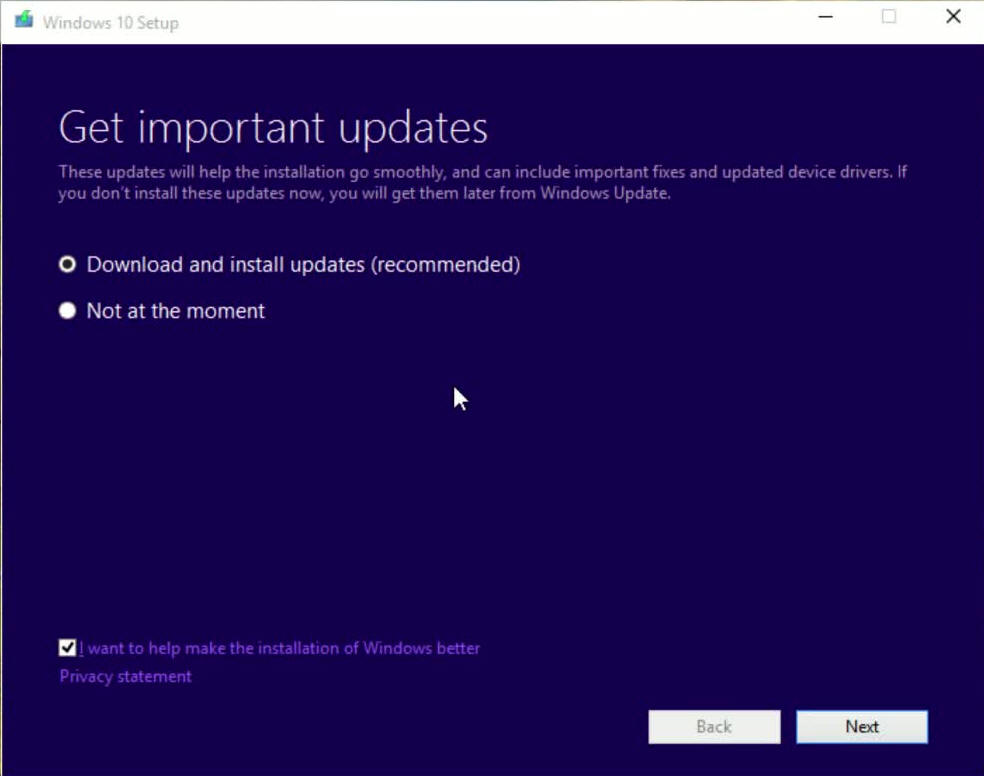Uncheck the help make installation better checkbox
Viewport: 984px width, 776px height.
(67, 648)
